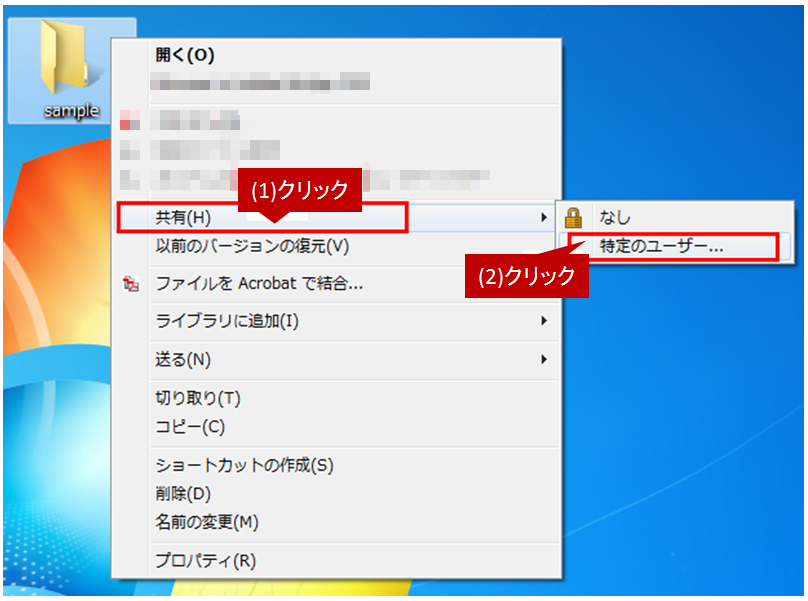Click the padlock icon beside なし
Image resolution: width=808 pixels, height=601 pixels.
pos(573,218)
